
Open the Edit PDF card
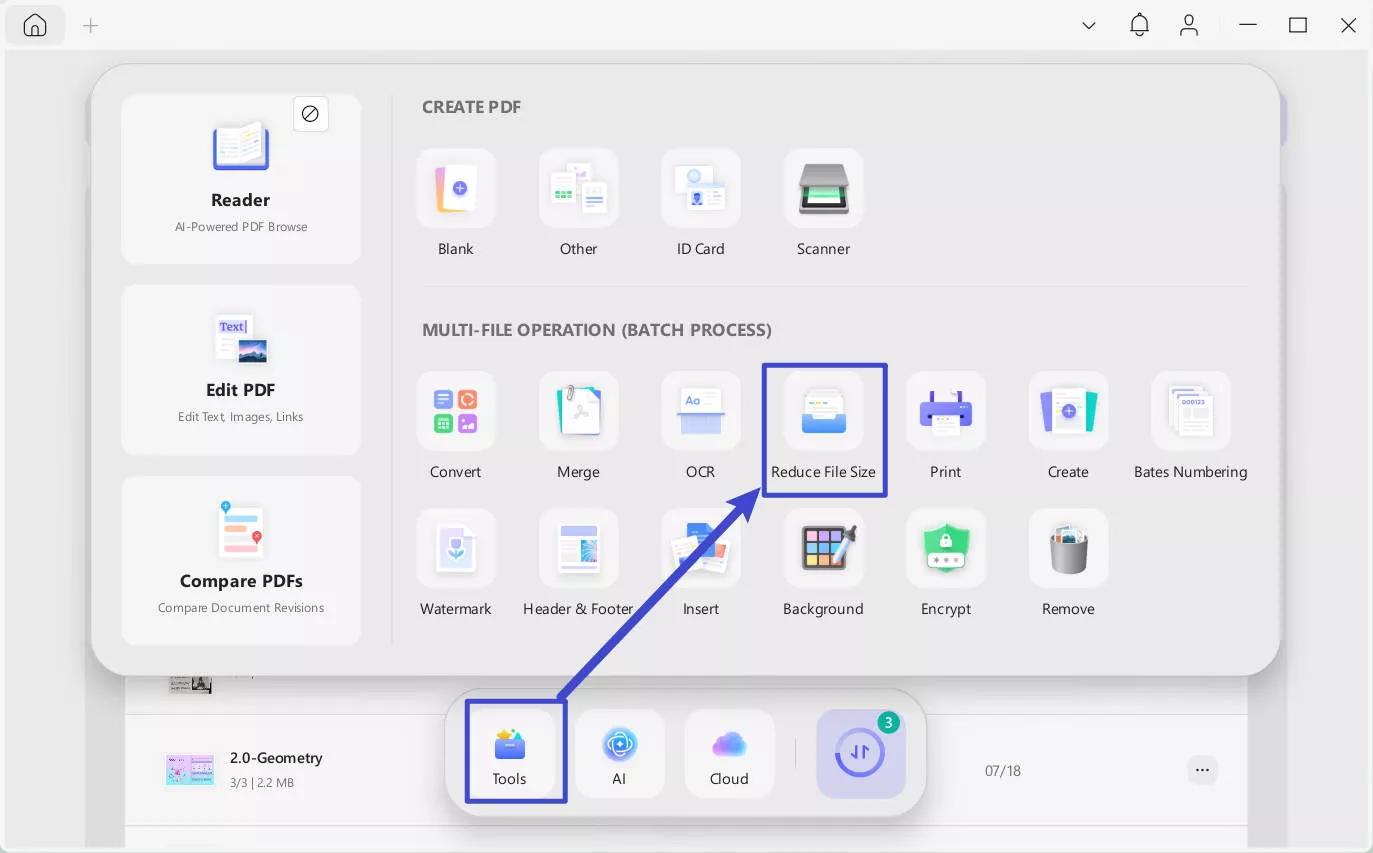click(241, 370)
